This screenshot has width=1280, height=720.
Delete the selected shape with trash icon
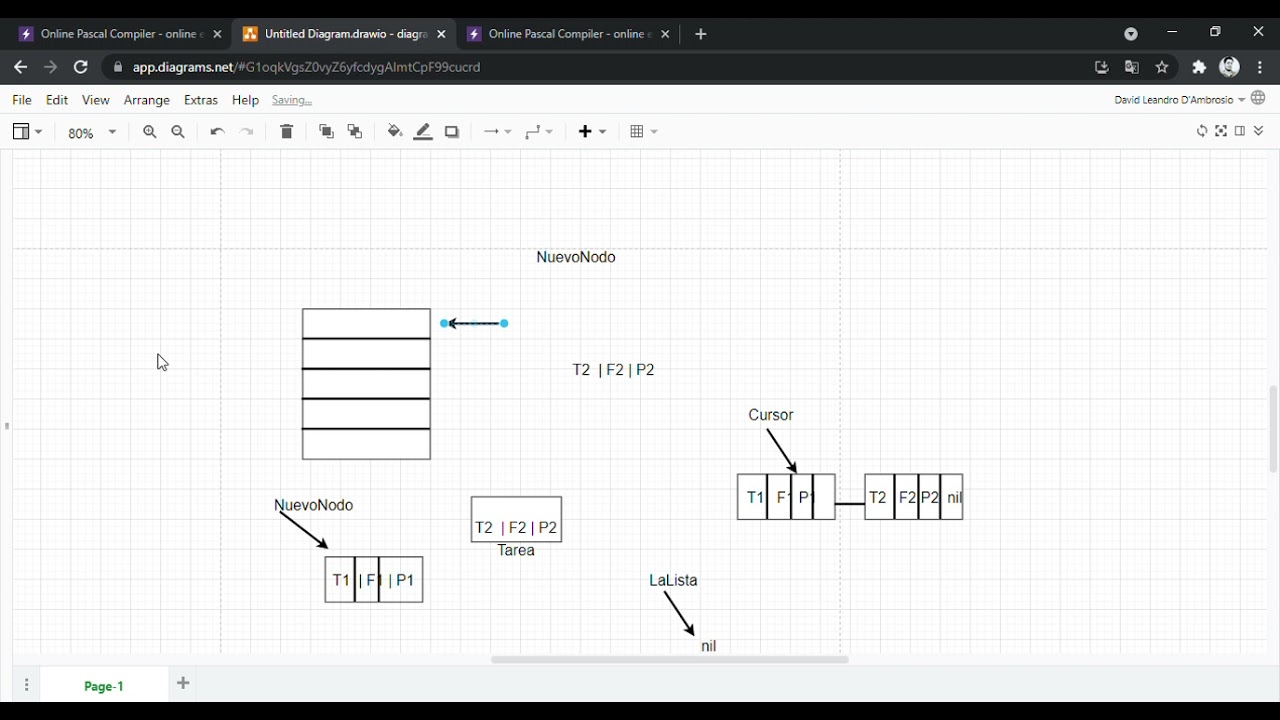(287, 132)
